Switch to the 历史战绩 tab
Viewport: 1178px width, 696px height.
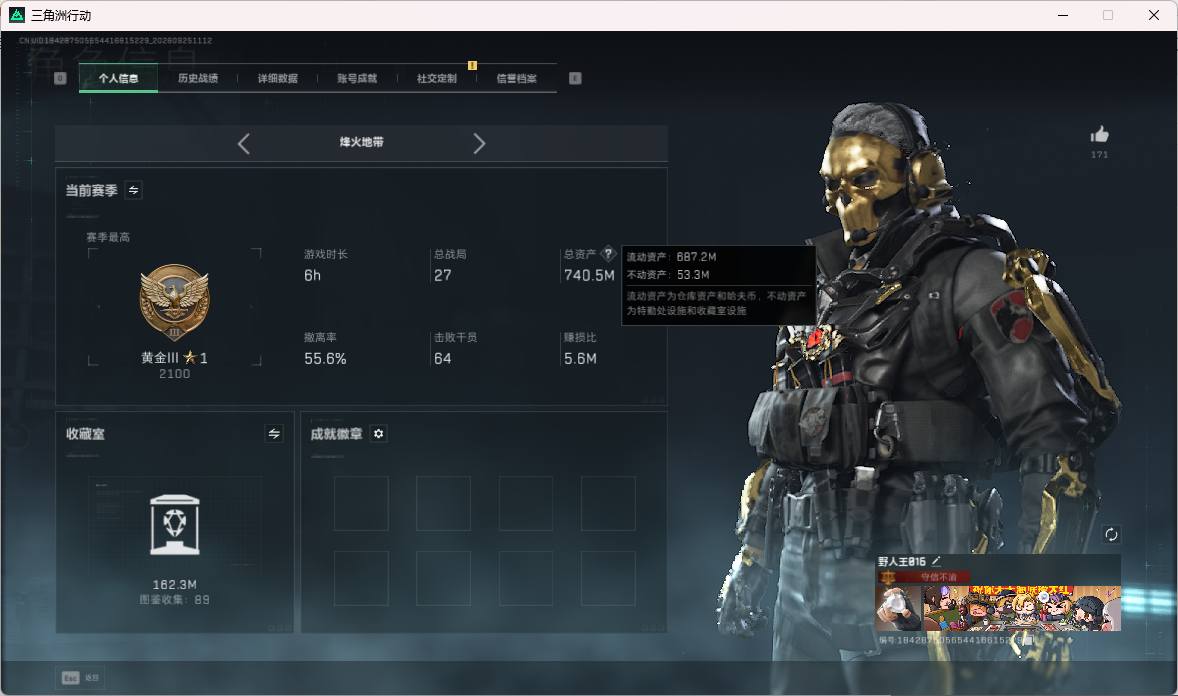pos(198,78)
